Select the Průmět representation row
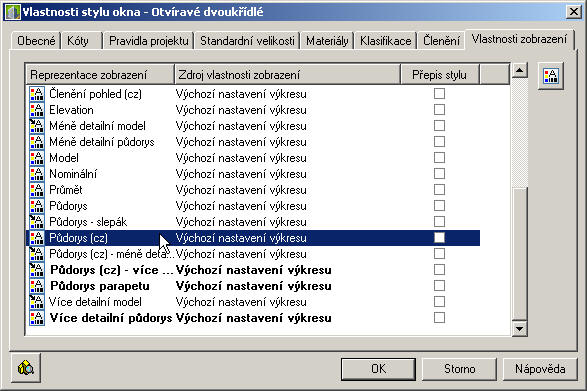 click(253, 190)
